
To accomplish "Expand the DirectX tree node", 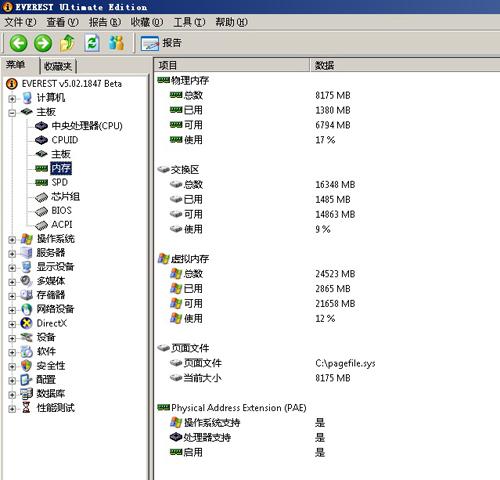I will click(x=12, y=324).
